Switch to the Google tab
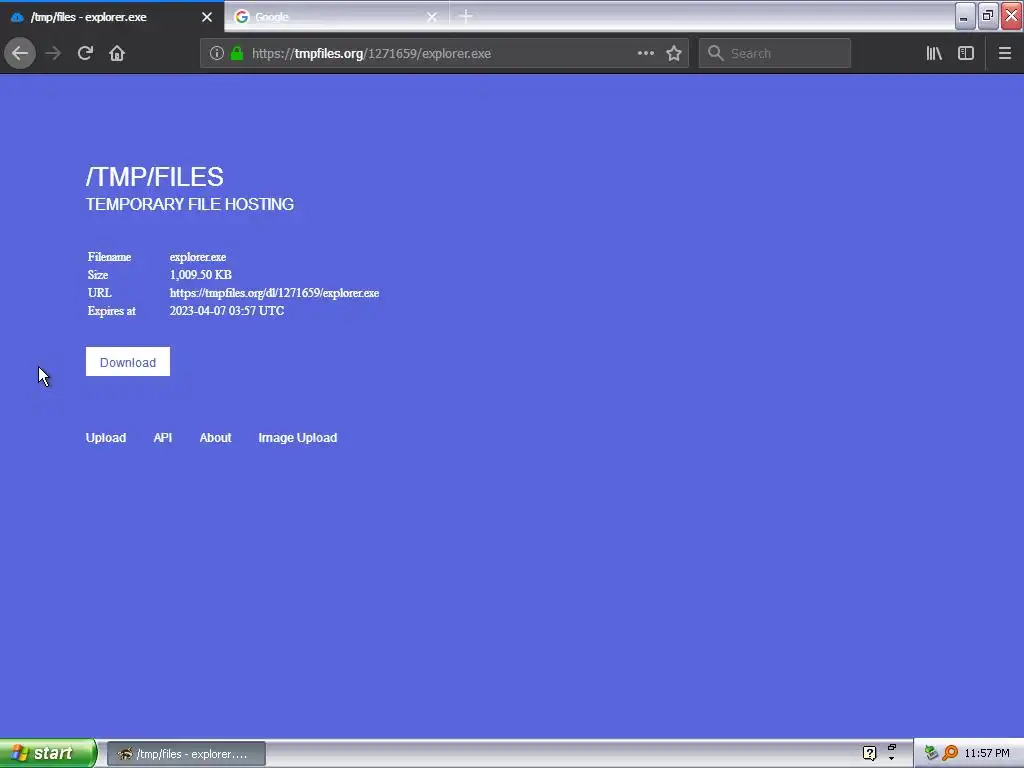This screenshot has height=768, width=1024. (x=337, y=16)
